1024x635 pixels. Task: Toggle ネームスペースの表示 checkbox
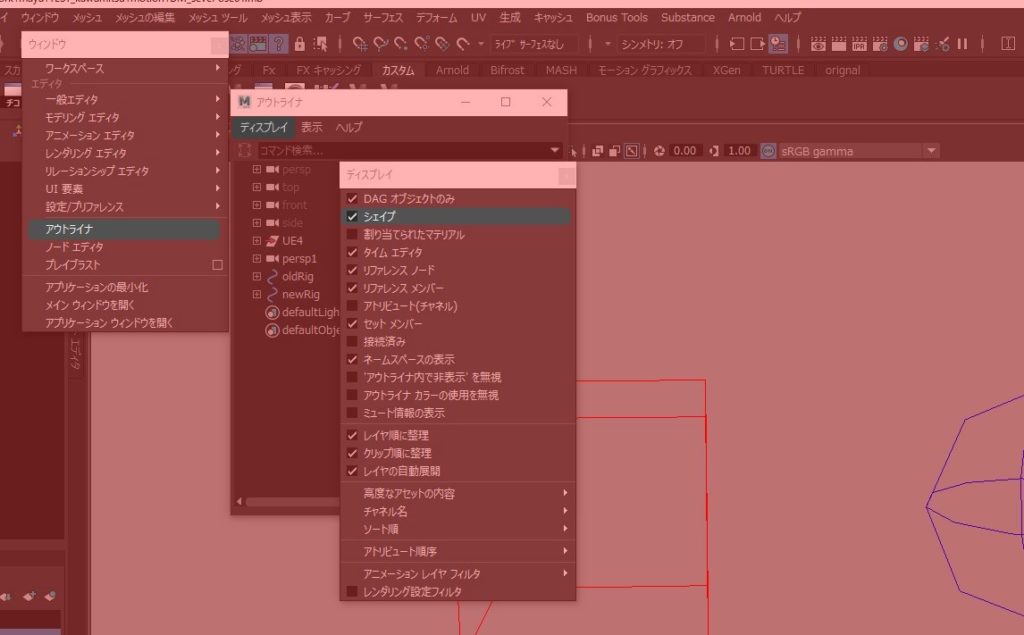(352, 359)
